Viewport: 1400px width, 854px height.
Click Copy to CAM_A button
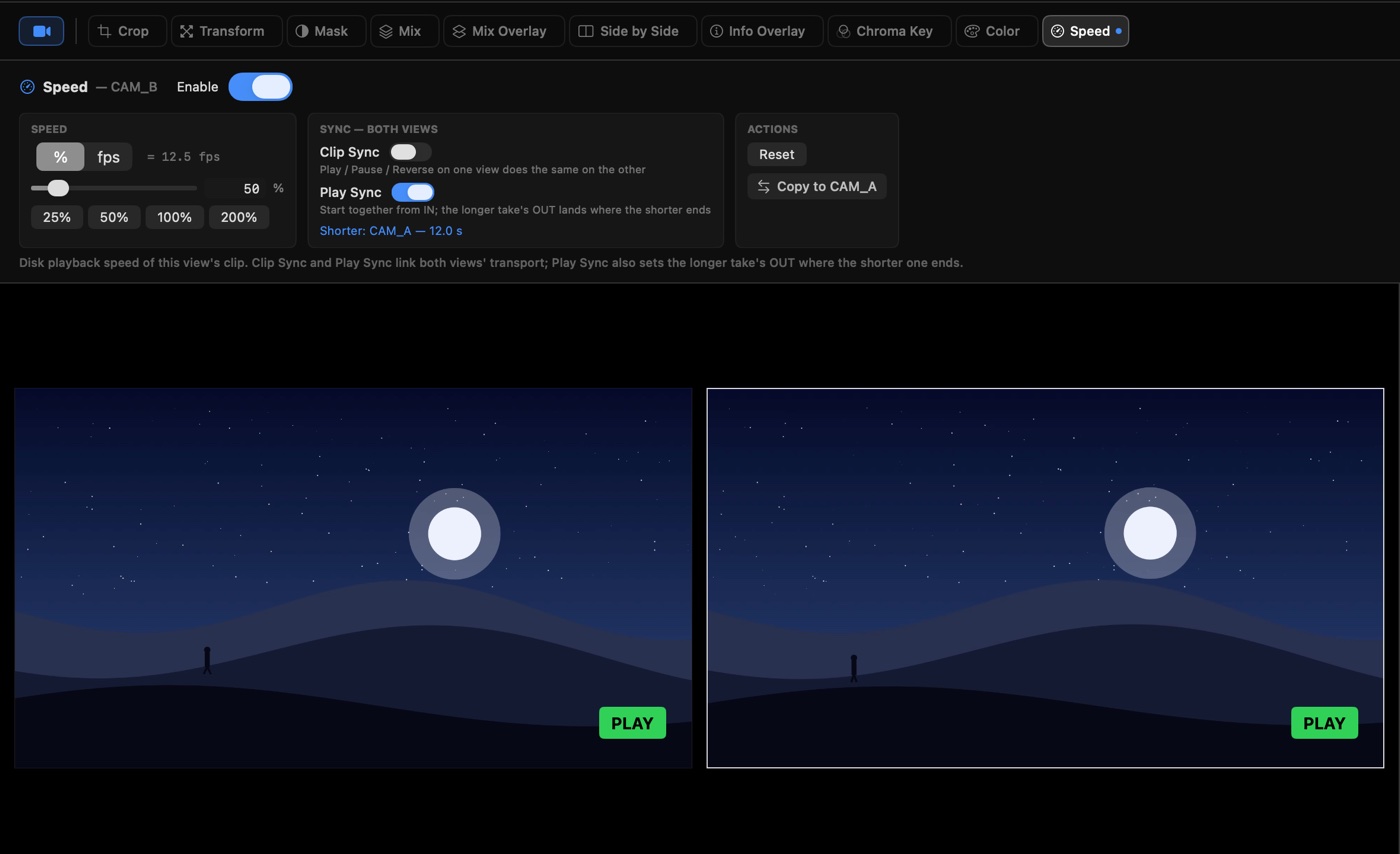pos(816,186)
